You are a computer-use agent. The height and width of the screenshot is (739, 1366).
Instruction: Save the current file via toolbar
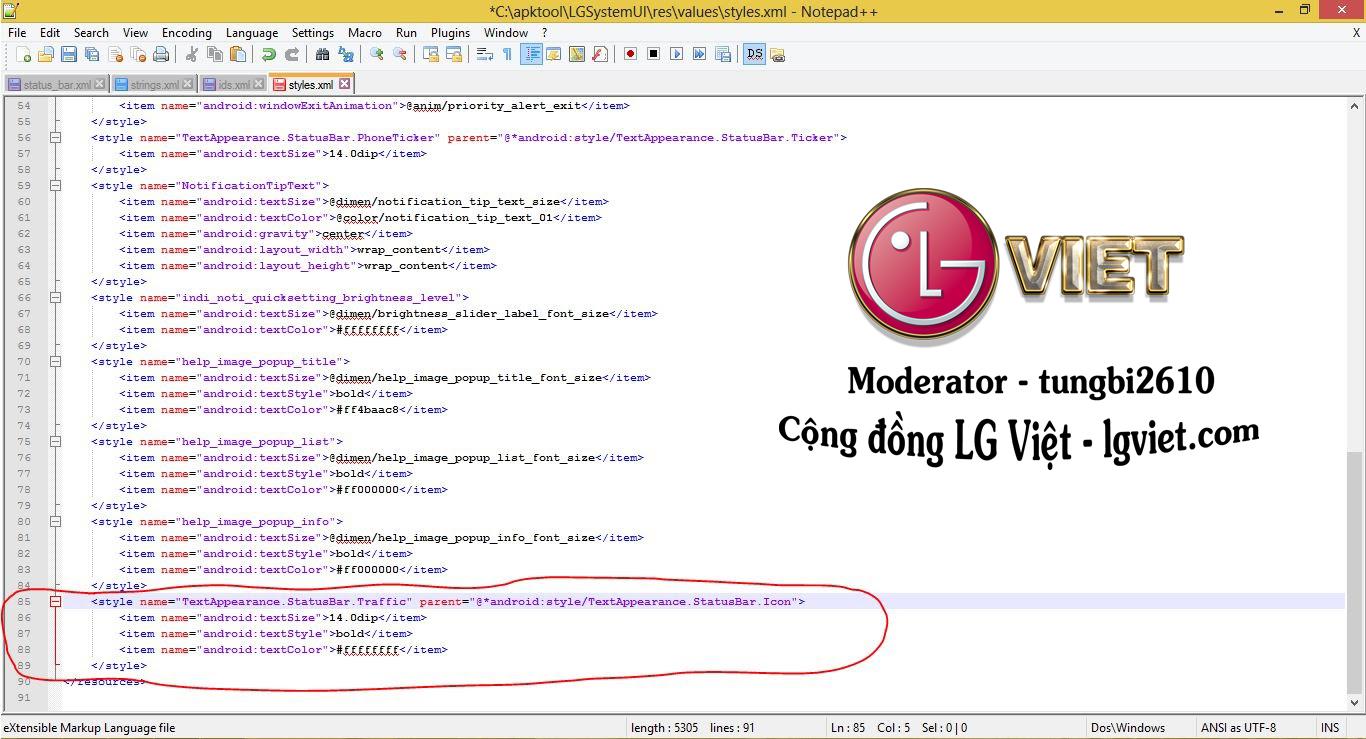click(69, 54)
